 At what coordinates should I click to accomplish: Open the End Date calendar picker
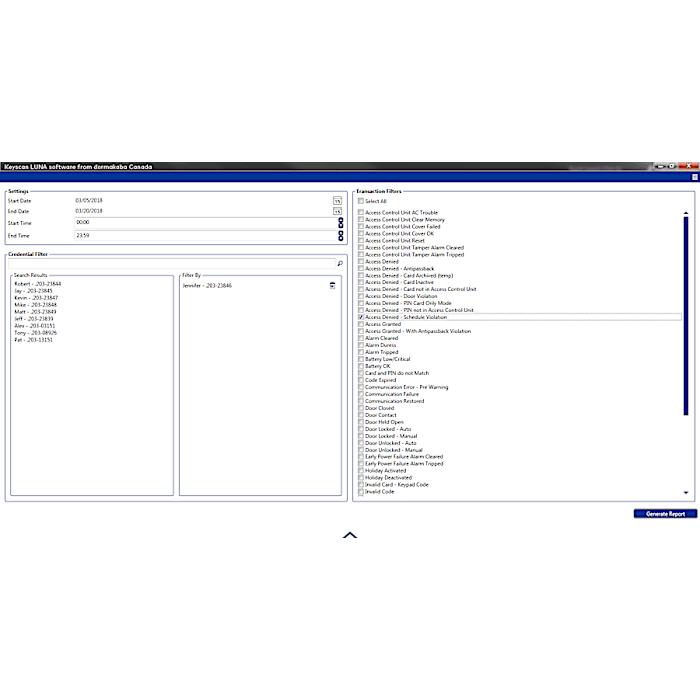coord(338,211)
